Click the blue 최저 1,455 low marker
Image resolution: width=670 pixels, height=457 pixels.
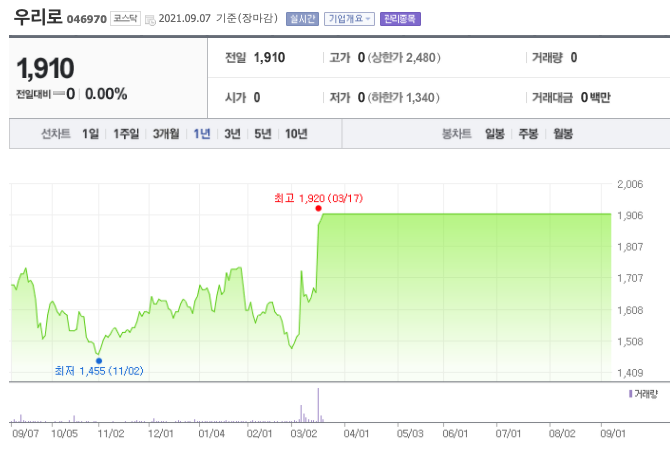[99, 361]
